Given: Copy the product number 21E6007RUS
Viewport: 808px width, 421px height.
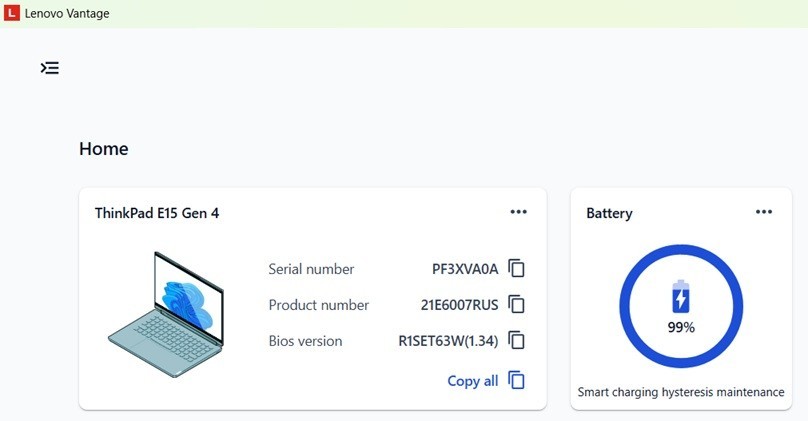Looking at the screenshot, I should point(516,305).
